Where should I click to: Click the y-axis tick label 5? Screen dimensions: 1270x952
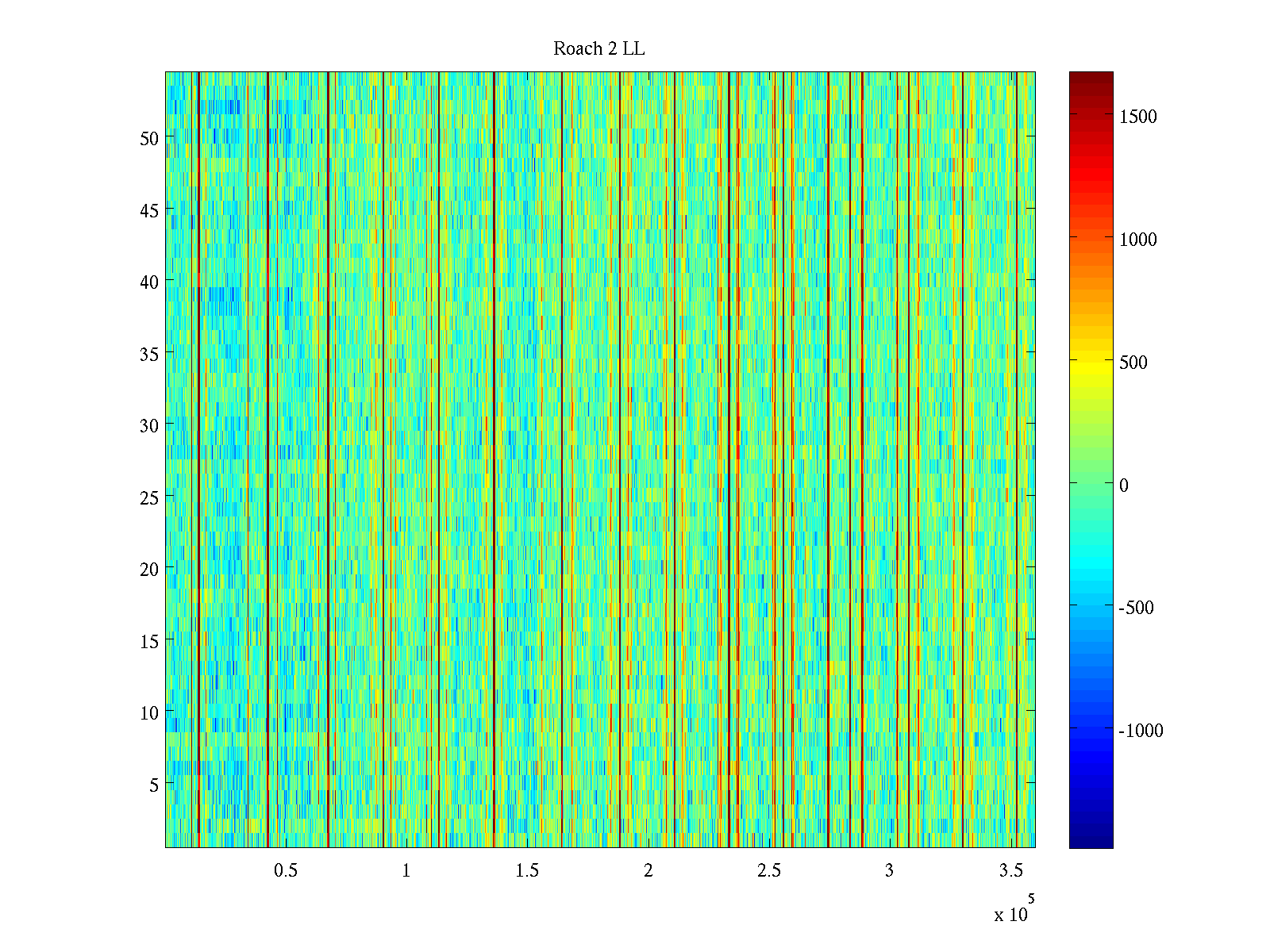click(x=153, y=785)
